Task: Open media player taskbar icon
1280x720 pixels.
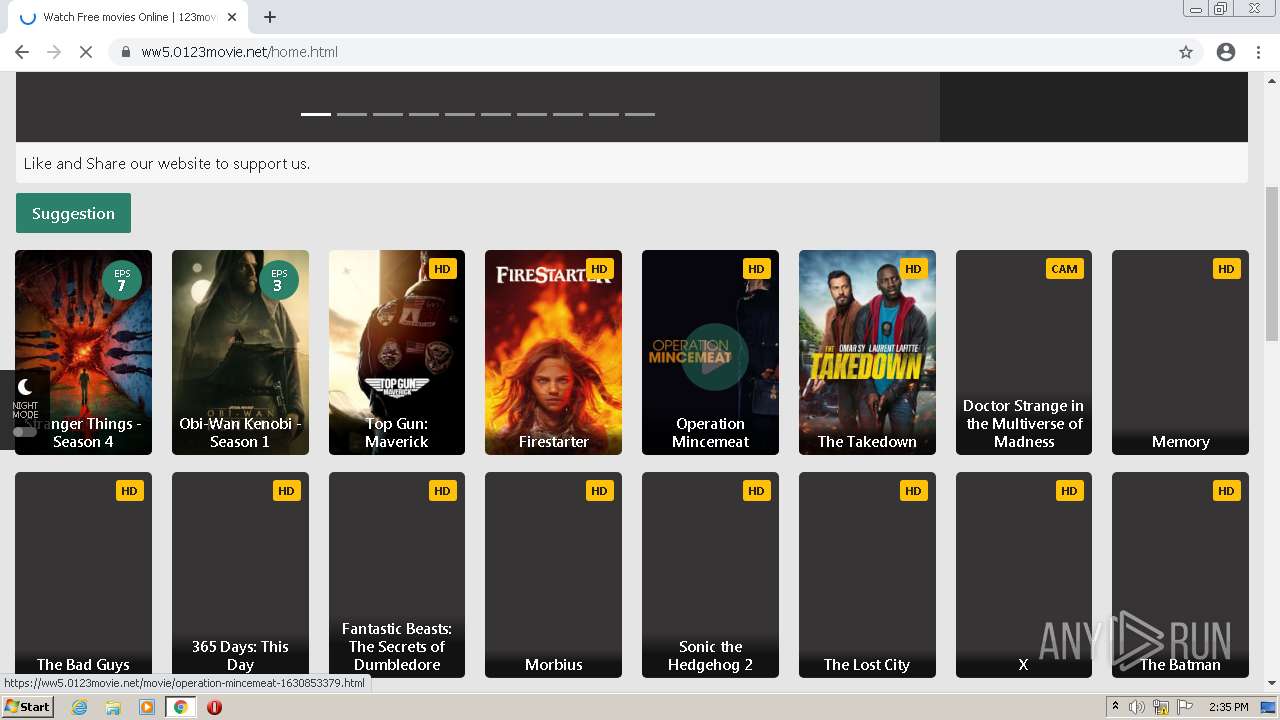Action: tap(147, 707)
